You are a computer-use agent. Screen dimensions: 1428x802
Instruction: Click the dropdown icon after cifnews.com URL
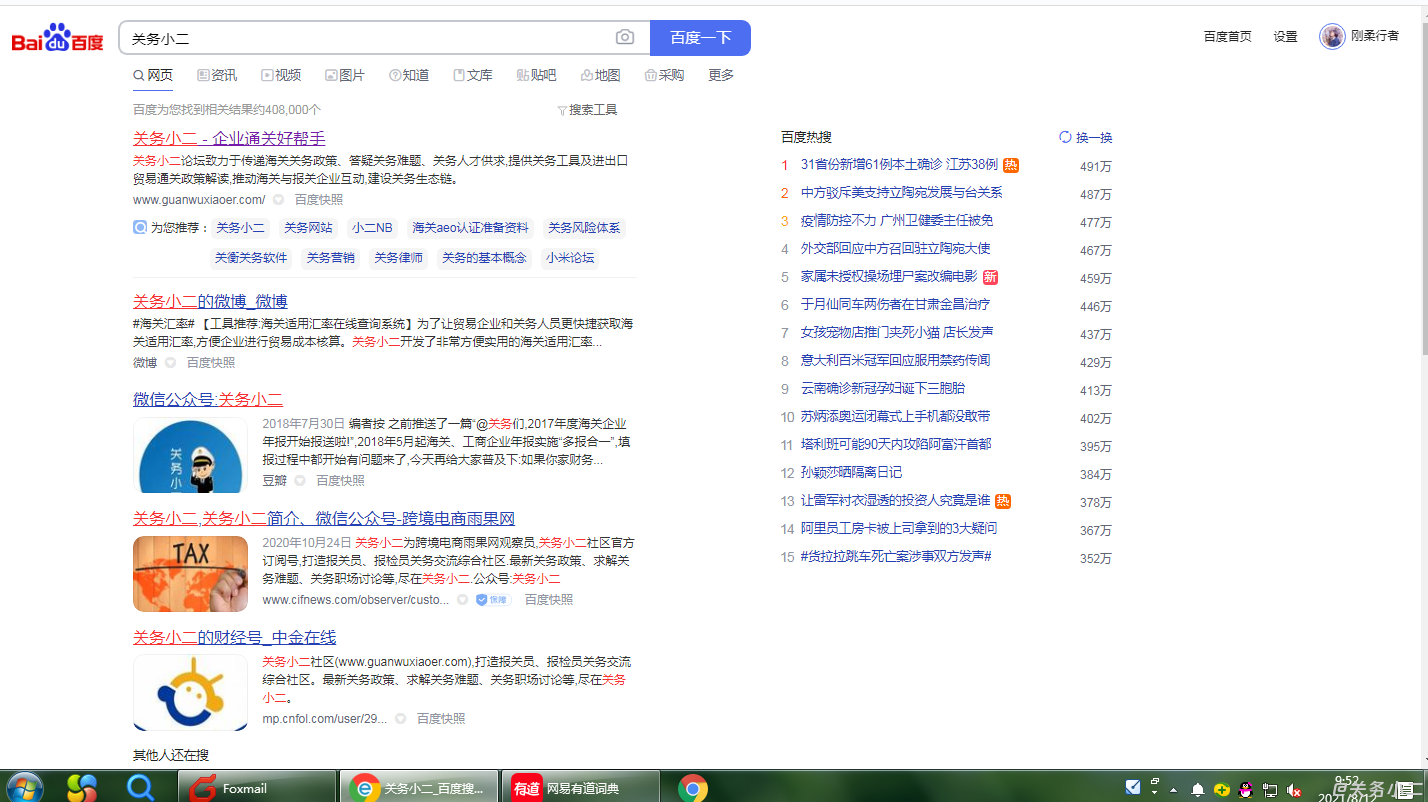[462, 600]
